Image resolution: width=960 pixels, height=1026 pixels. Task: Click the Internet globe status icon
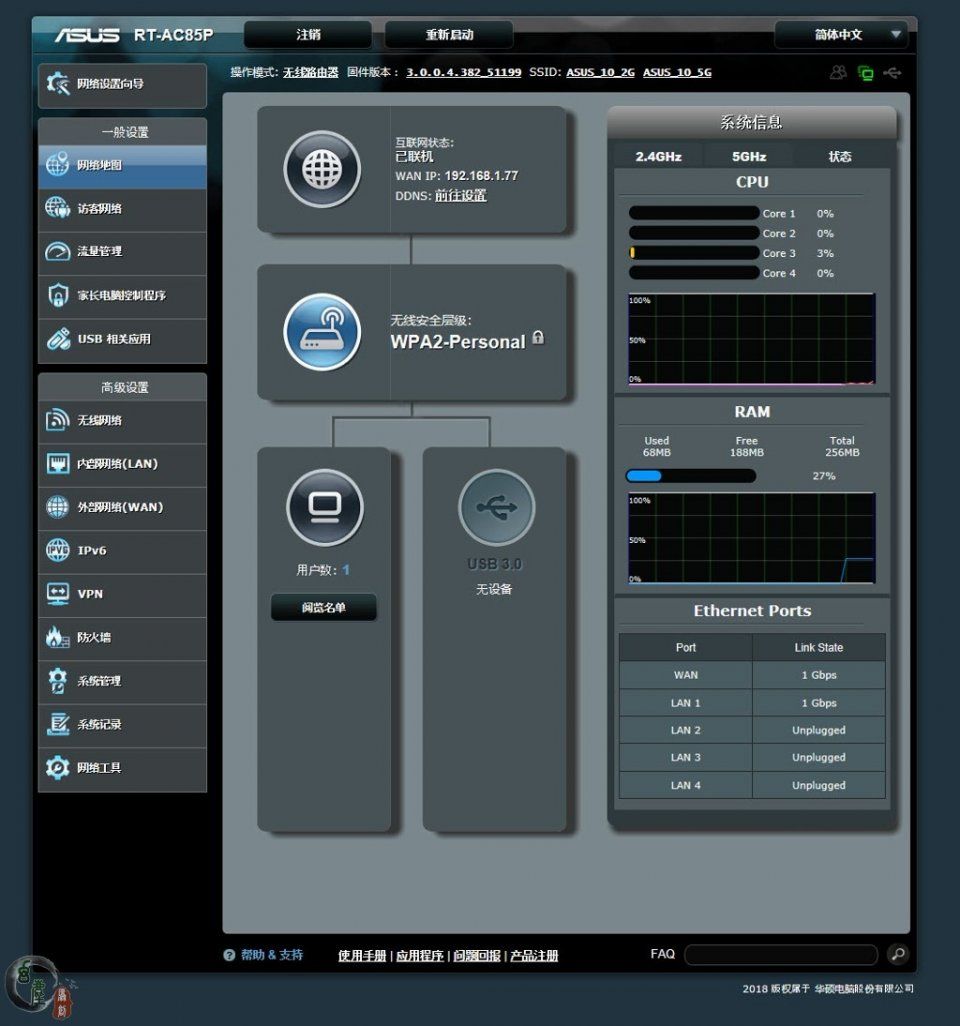point(320,169)
